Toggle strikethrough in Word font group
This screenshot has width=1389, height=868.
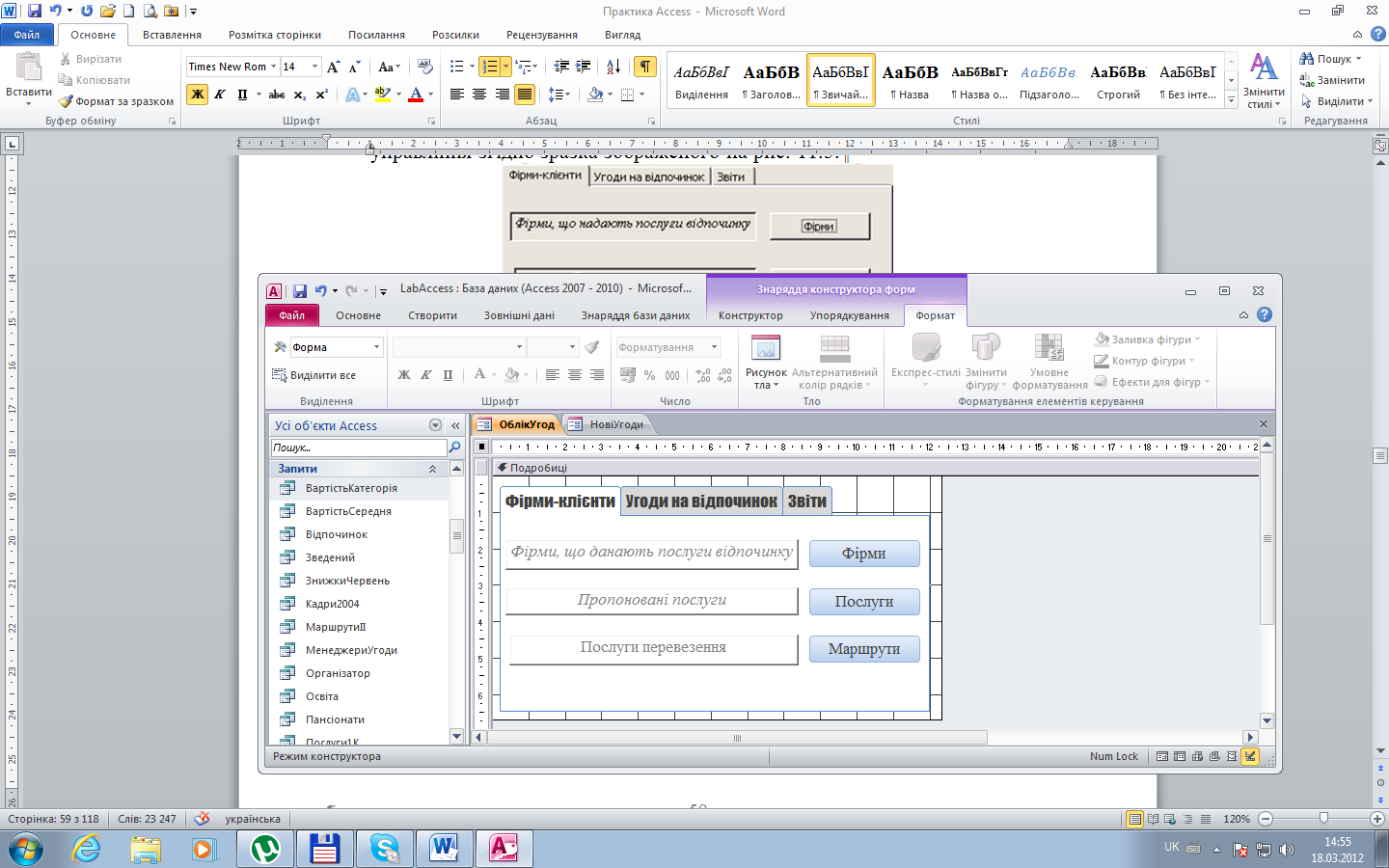(277, 95)
